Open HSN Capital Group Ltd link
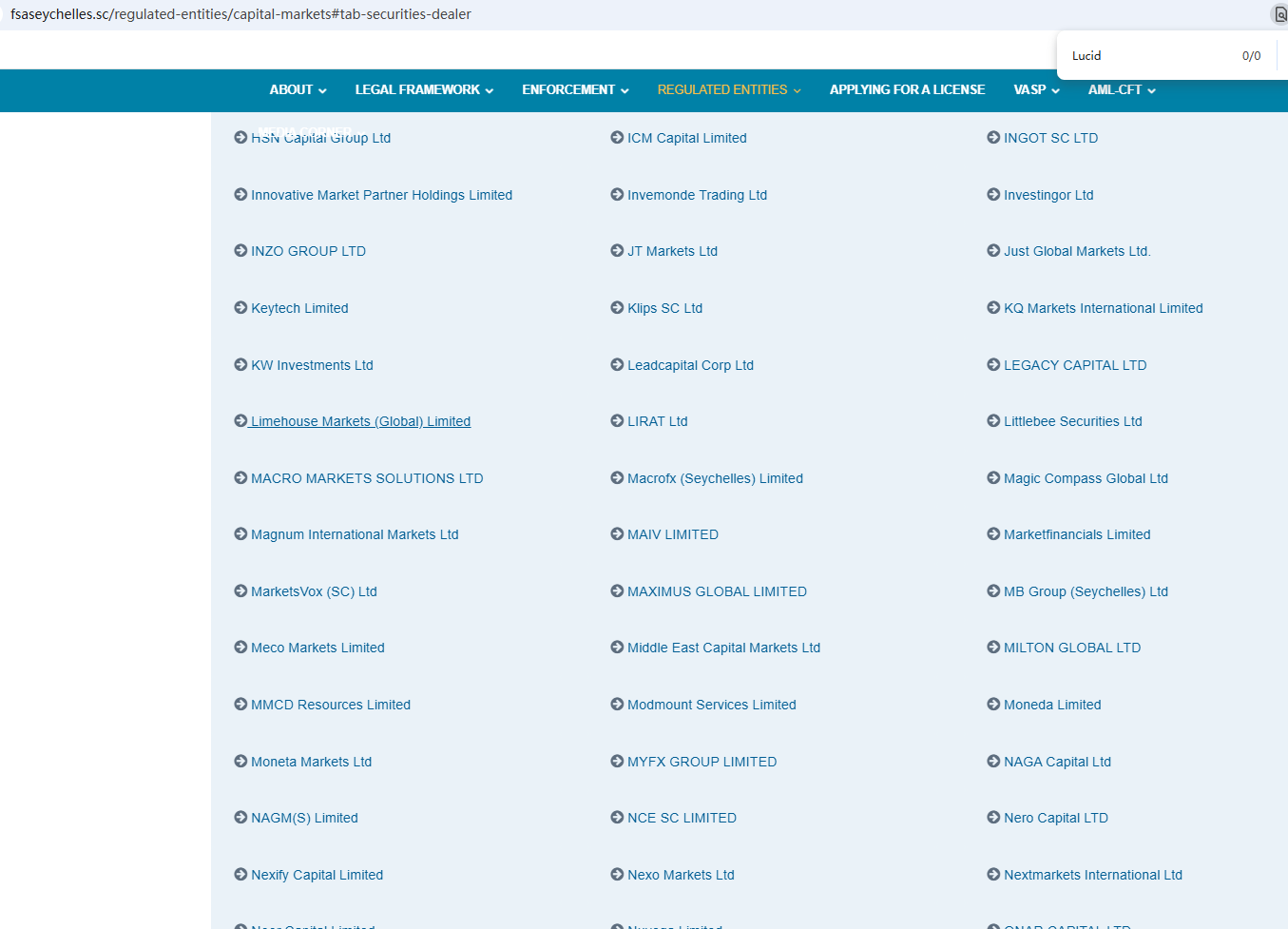 (320, 138)
